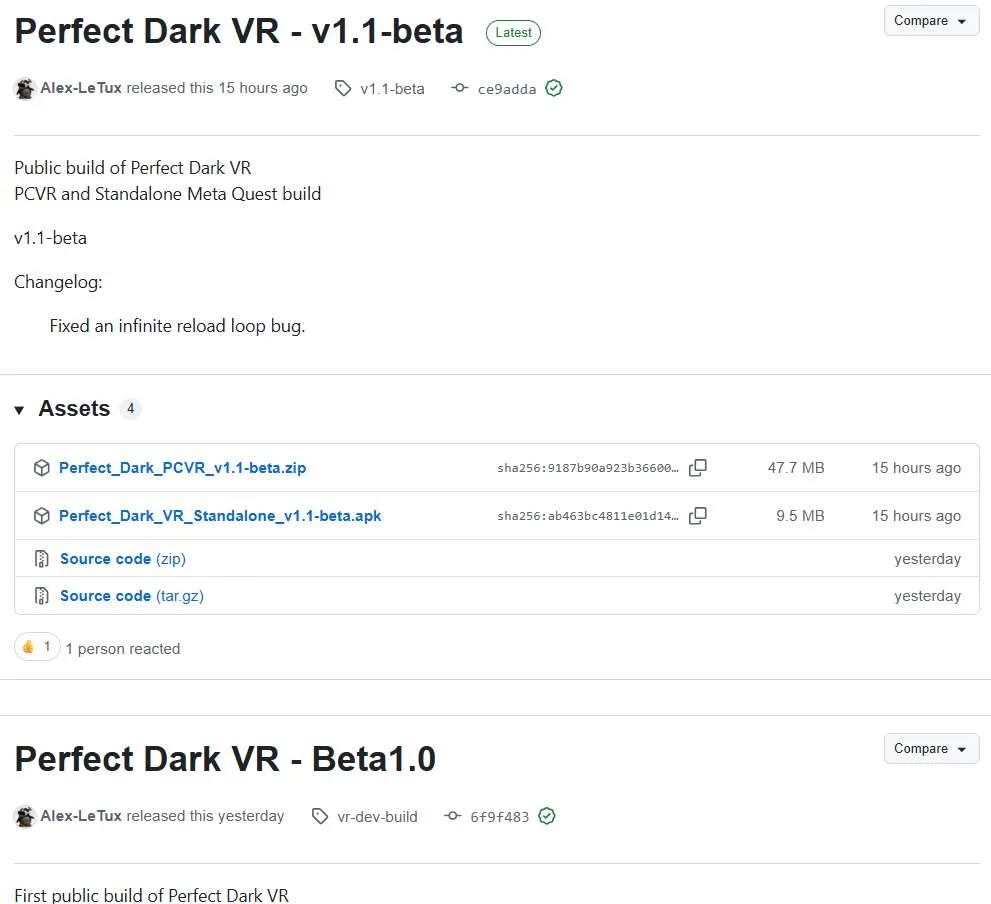The image size is (991, 904).
Task: Click the verified commit badge next to ce9adda
Action: pyautogui.click(x=554, y=89)
